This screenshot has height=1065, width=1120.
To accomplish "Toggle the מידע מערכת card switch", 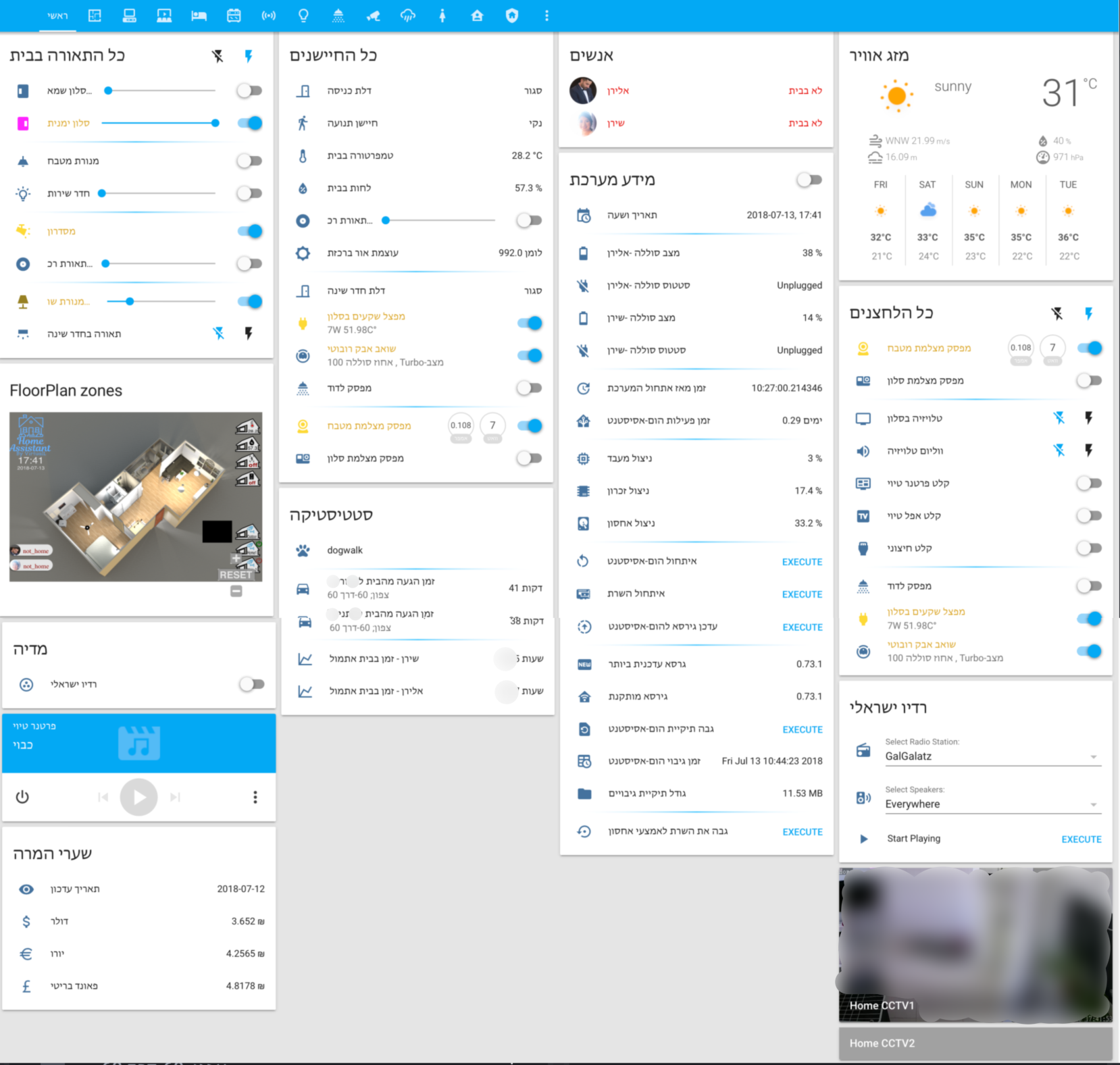I will (809, 180).
